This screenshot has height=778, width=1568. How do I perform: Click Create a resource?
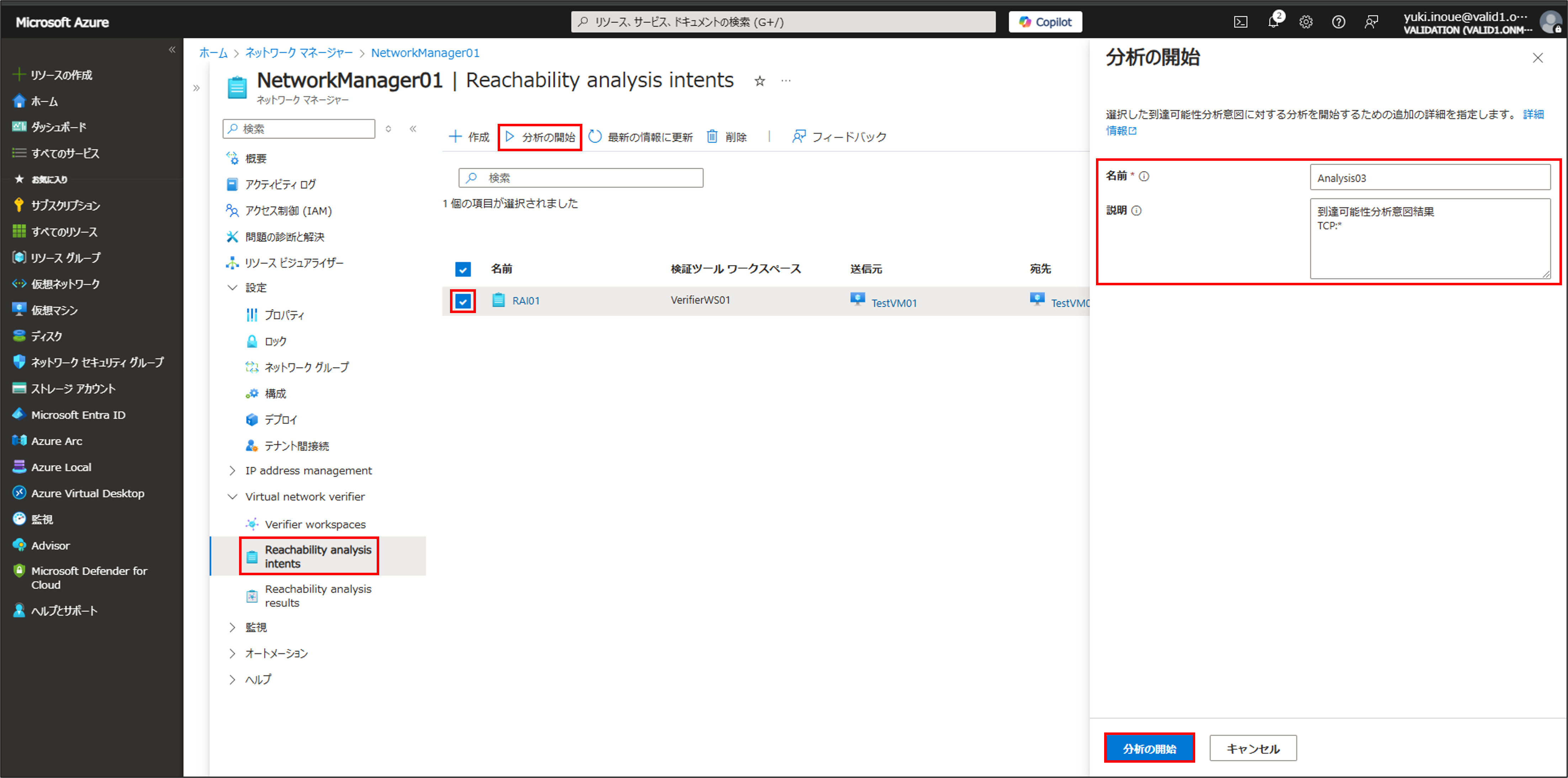coord(52,75)
